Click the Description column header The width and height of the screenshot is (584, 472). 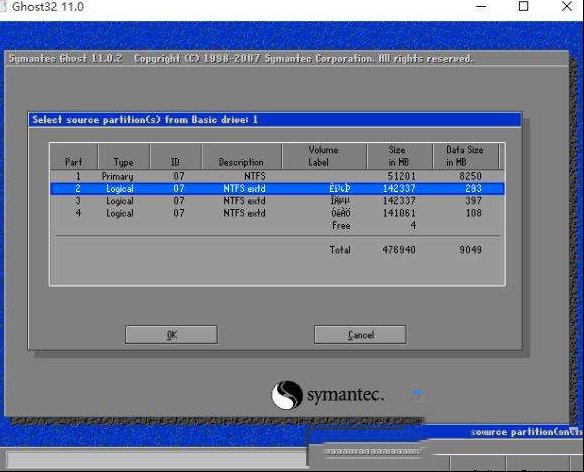[x=241, y=156]
